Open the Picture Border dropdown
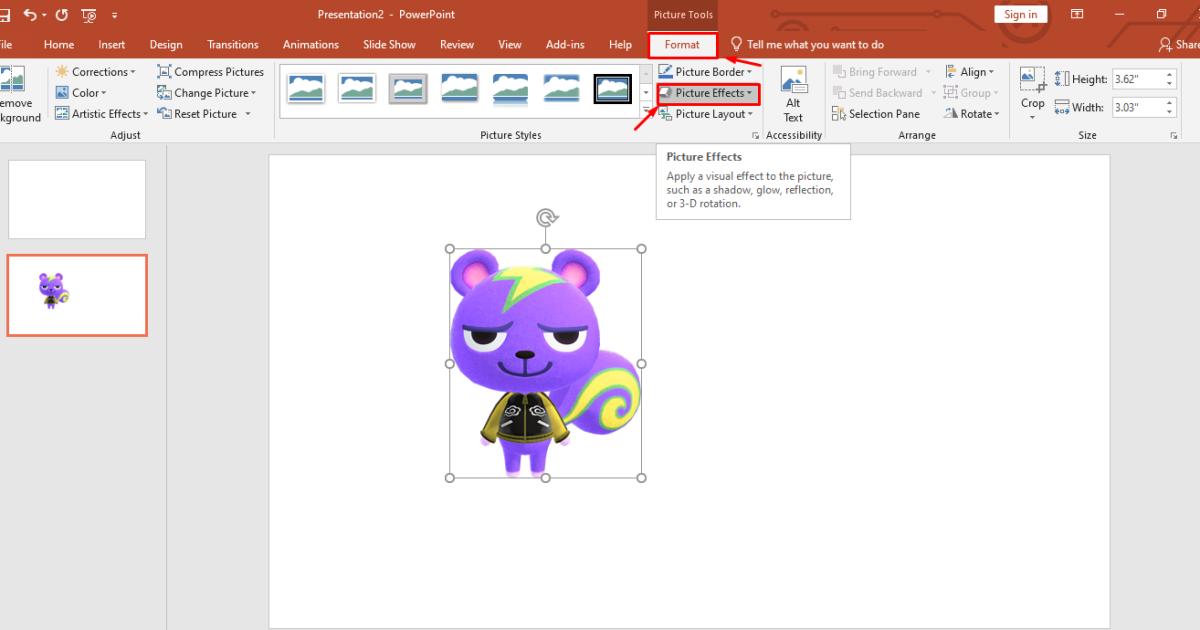The width and height of the screenshot is (1200, 630). 707,71
